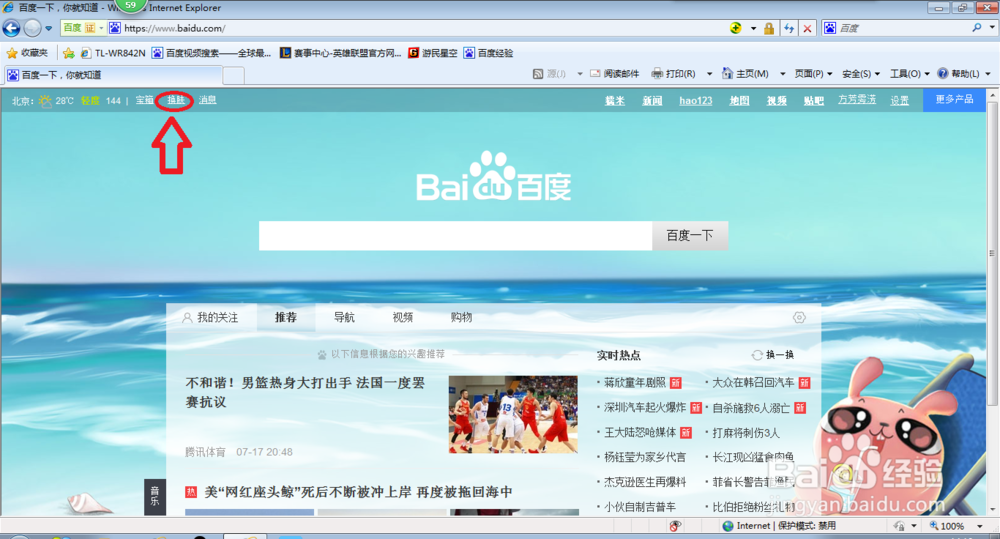Click the page vertical scrollbar
This screenshot has height=539, width=1000.
[x=992, y=255]
